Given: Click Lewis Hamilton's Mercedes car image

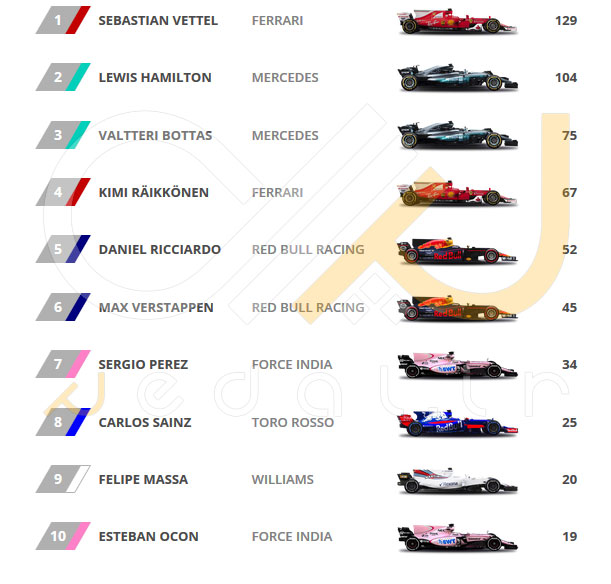Looking at the screenshot, I should [457, 78].
